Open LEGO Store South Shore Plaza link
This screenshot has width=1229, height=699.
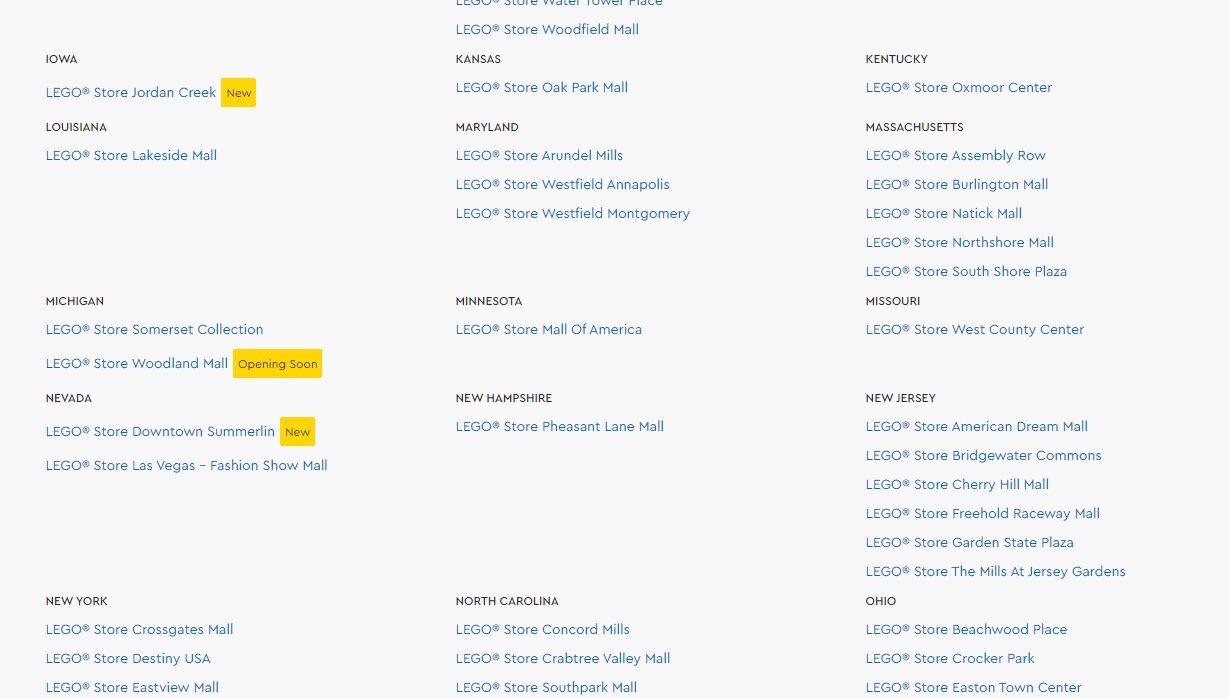966,271
